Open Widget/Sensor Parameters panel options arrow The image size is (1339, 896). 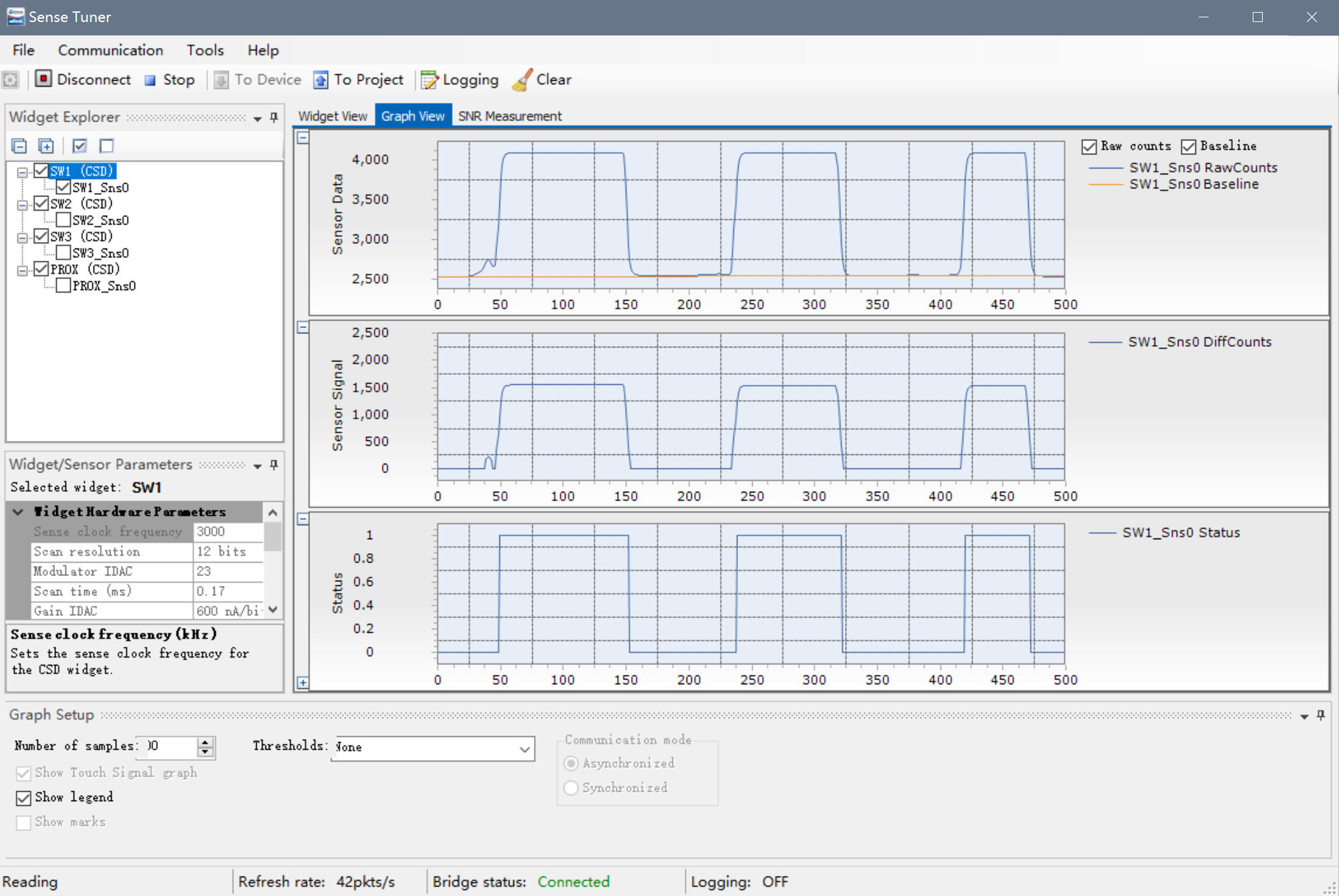pyautogui.click(x=257, y=466)
